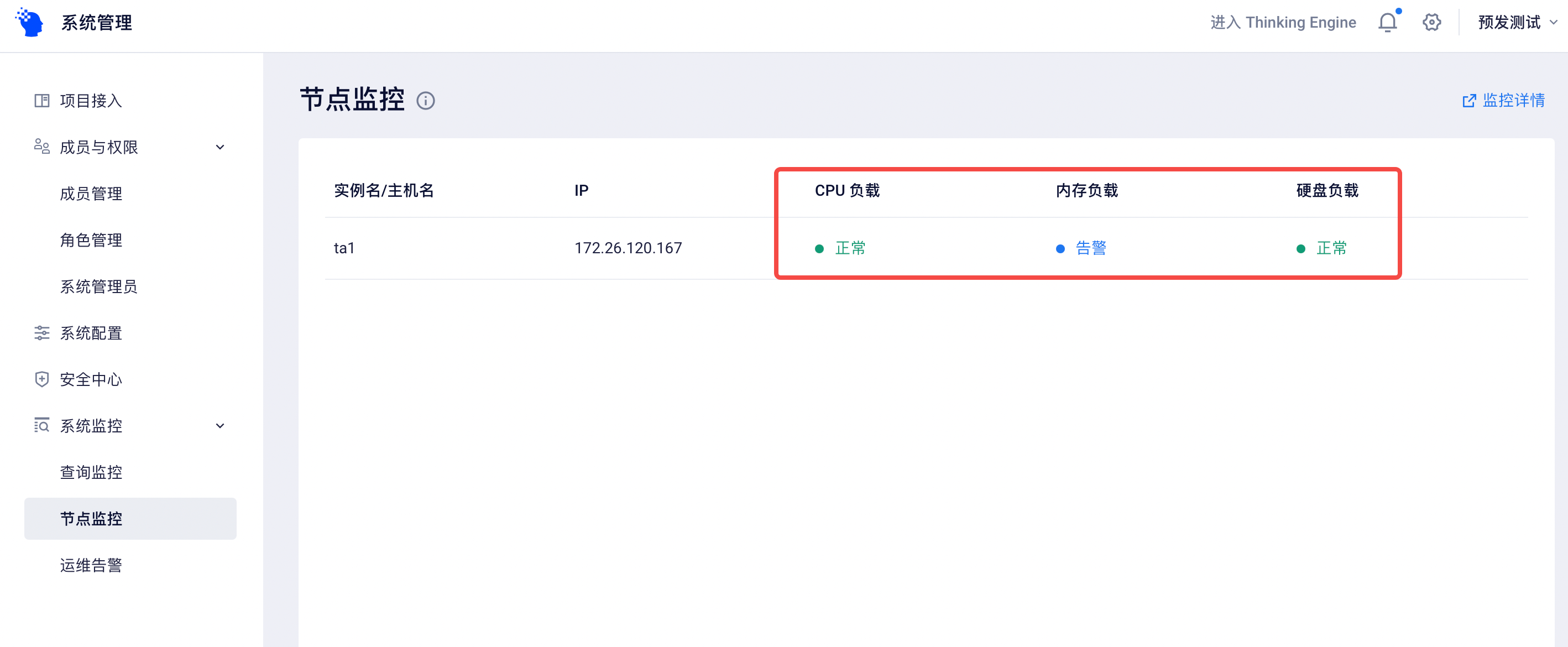Open the 预发测试 user dropdown
The height and width of the screenshot is (647, 1568).
[1517, 23]
